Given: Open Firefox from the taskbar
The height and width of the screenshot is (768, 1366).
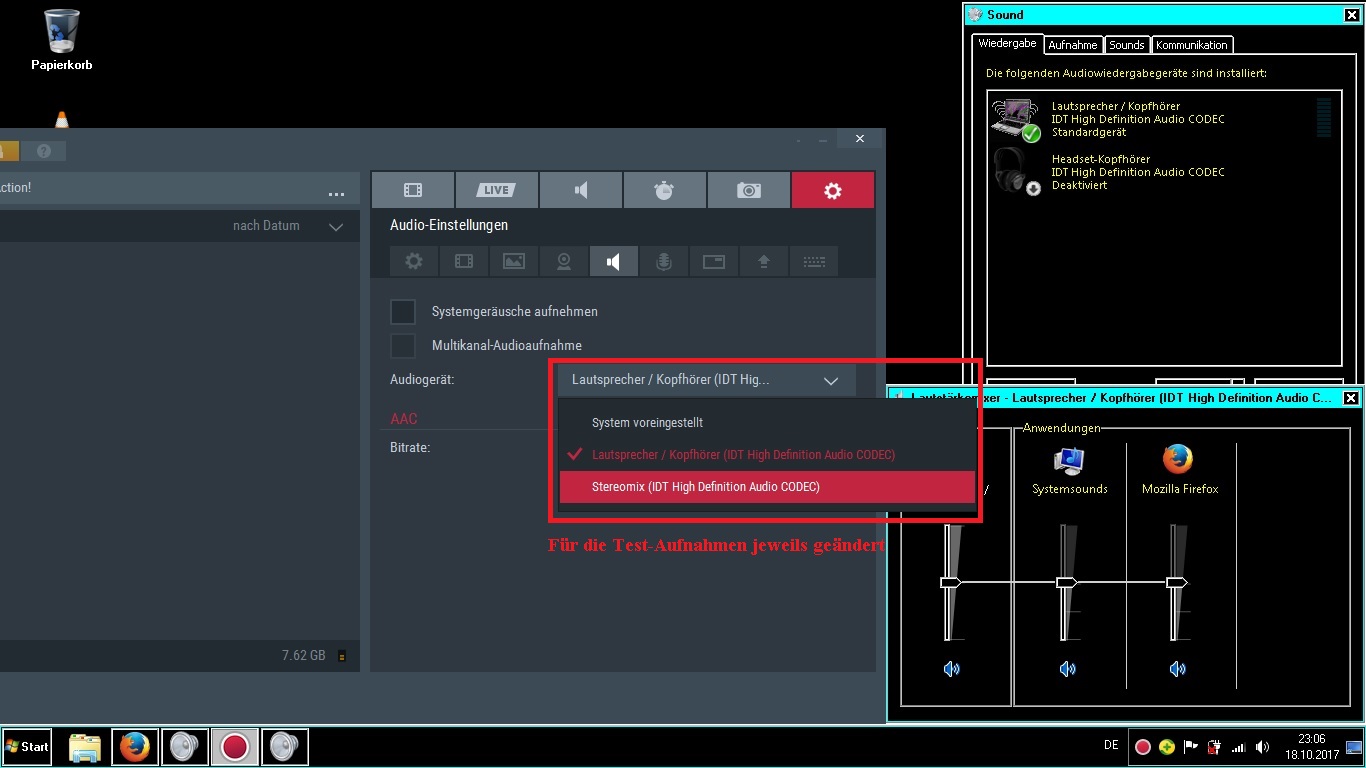Looking at the screenshot, I should click(135, 746).
